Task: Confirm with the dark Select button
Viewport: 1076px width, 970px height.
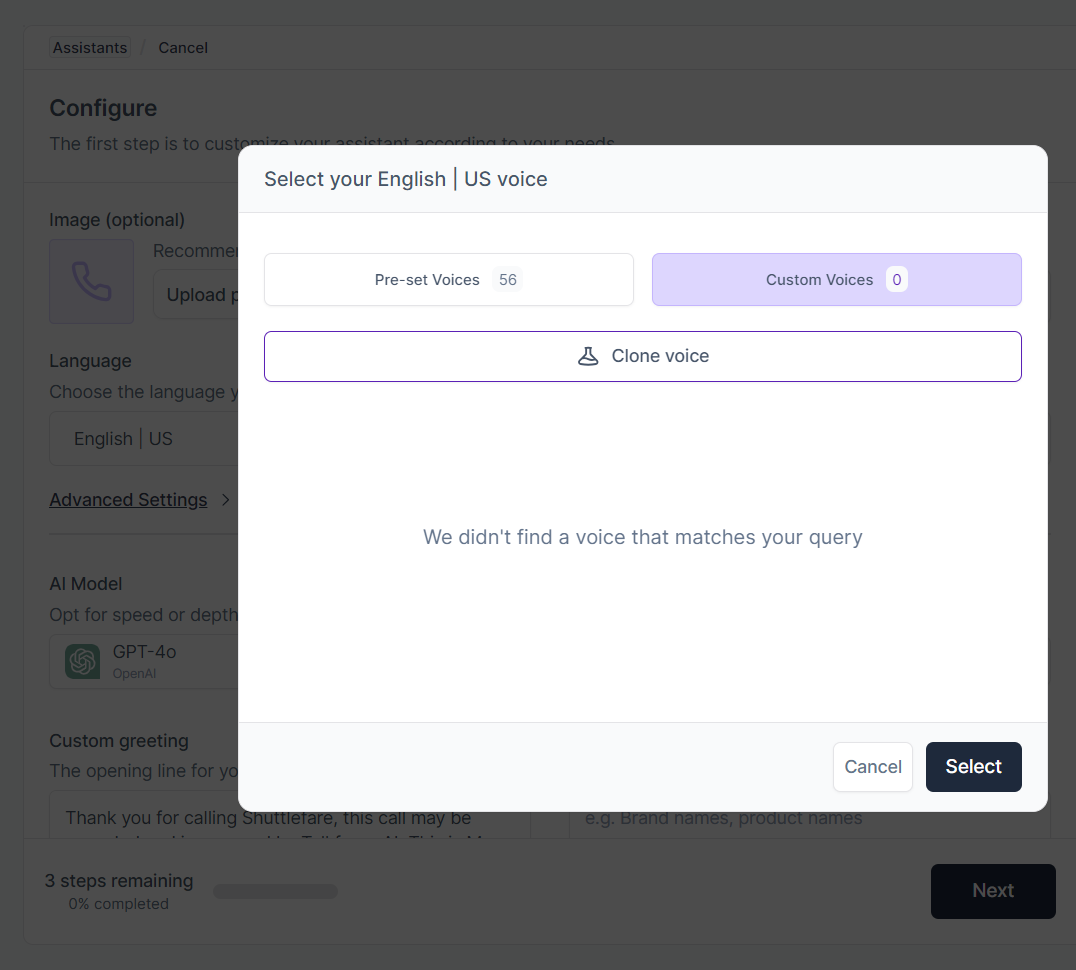Action: [973, 767]
